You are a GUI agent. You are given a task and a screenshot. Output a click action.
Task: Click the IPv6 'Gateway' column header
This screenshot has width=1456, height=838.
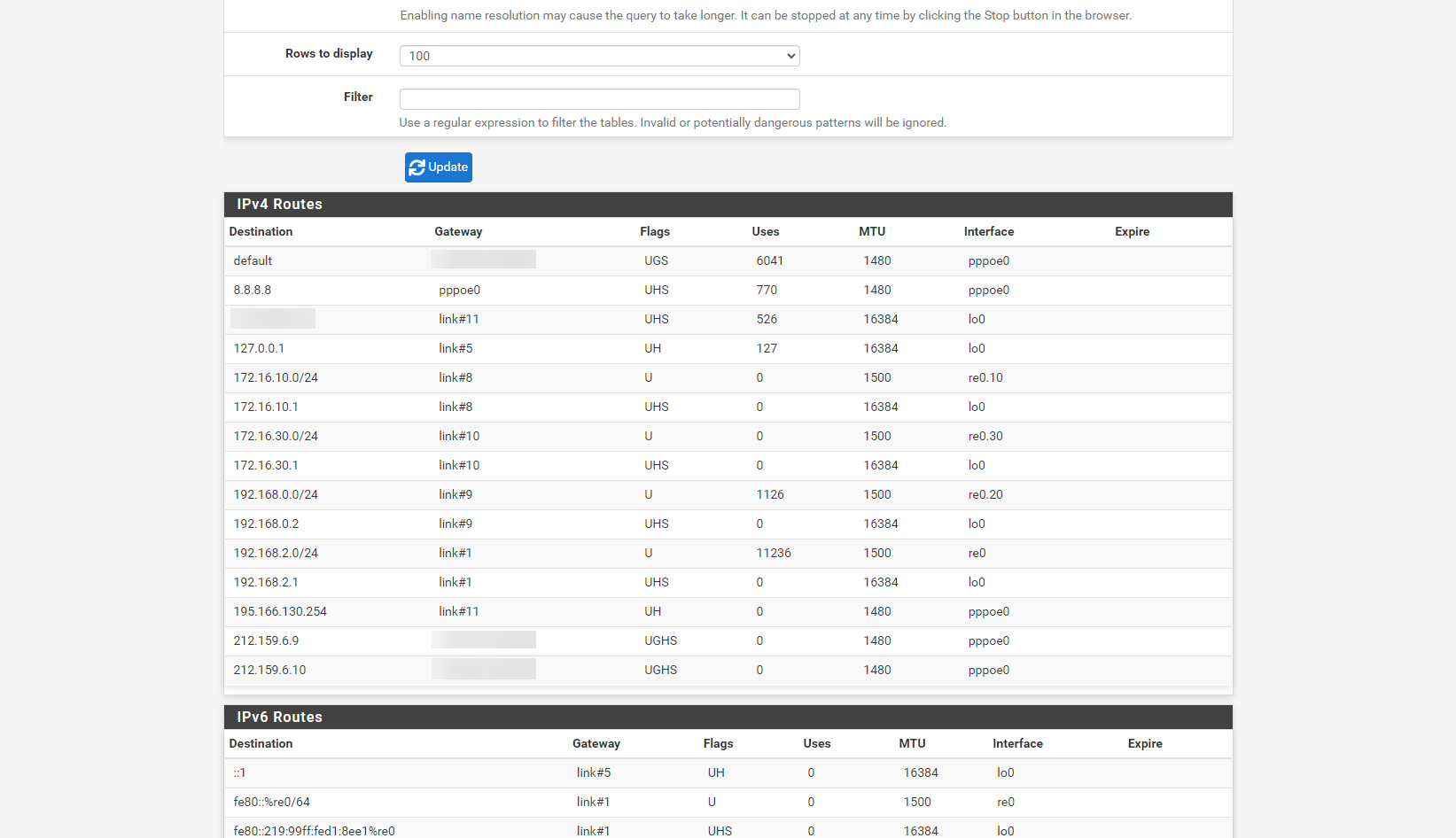pyautogui.click(x=596, y=744)
